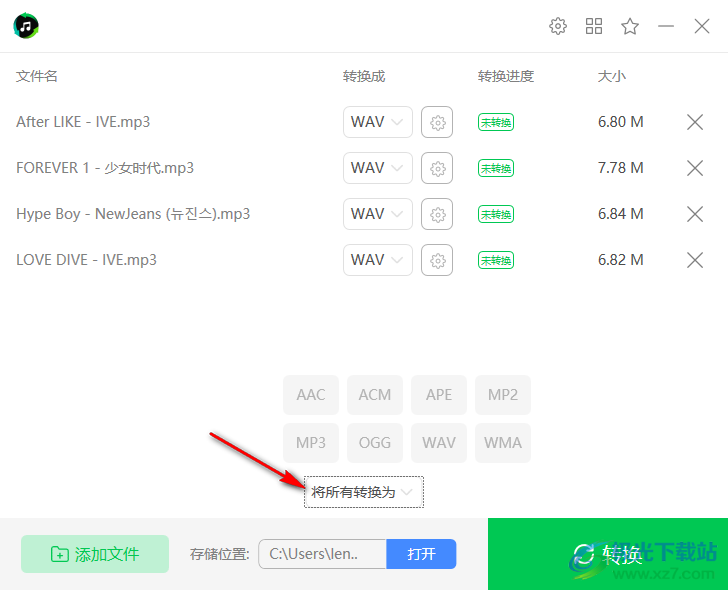Choose ACM format option
Image resolution: width=728 pixels, height=590 pixels.
(375, 395)
